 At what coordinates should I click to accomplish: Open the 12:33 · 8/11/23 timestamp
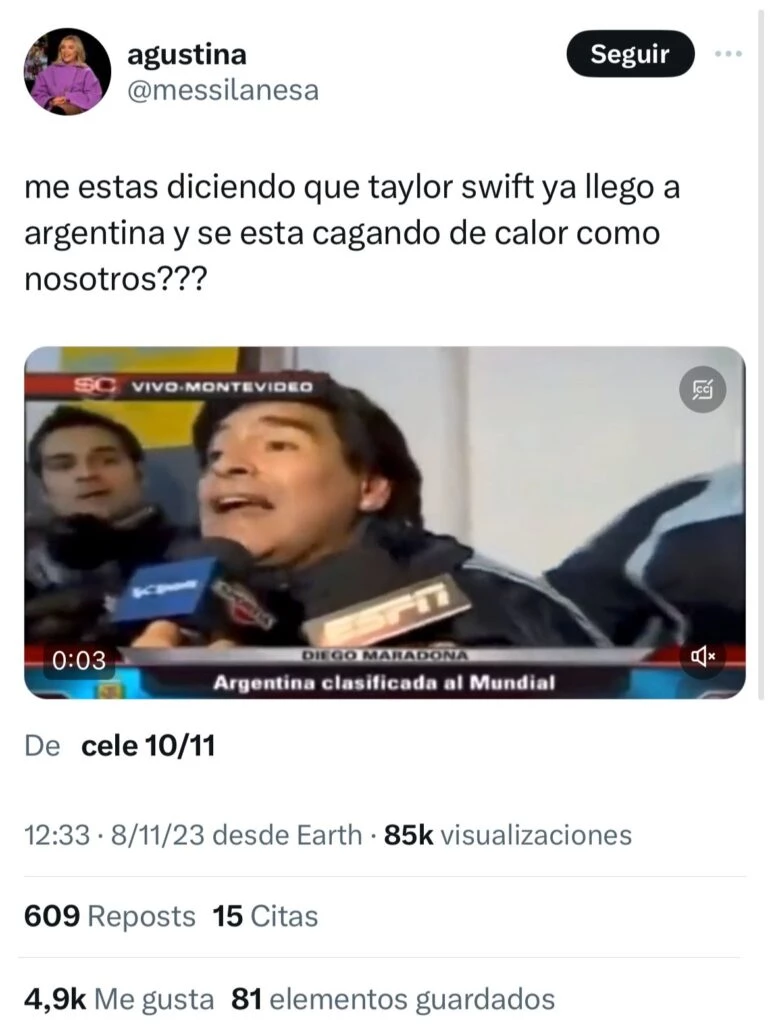(116, 835)
